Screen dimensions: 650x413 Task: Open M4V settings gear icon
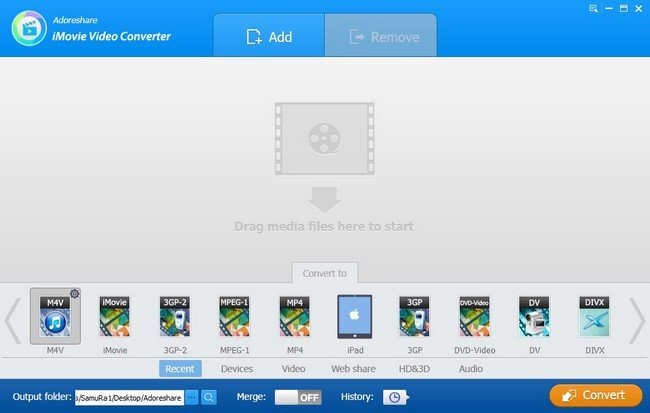[75, 294]
